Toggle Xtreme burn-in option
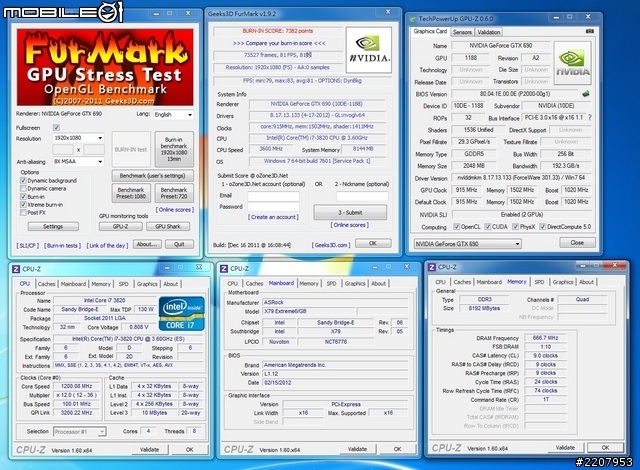The height and width of the screenshot is (470, 640). pos(23,205)
